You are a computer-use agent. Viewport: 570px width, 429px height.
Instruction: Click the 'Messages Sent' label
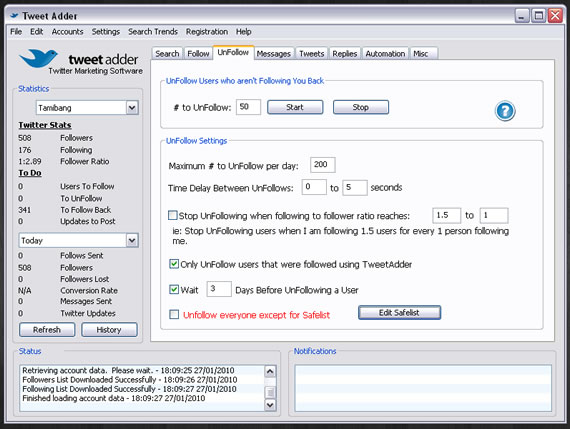86,301
